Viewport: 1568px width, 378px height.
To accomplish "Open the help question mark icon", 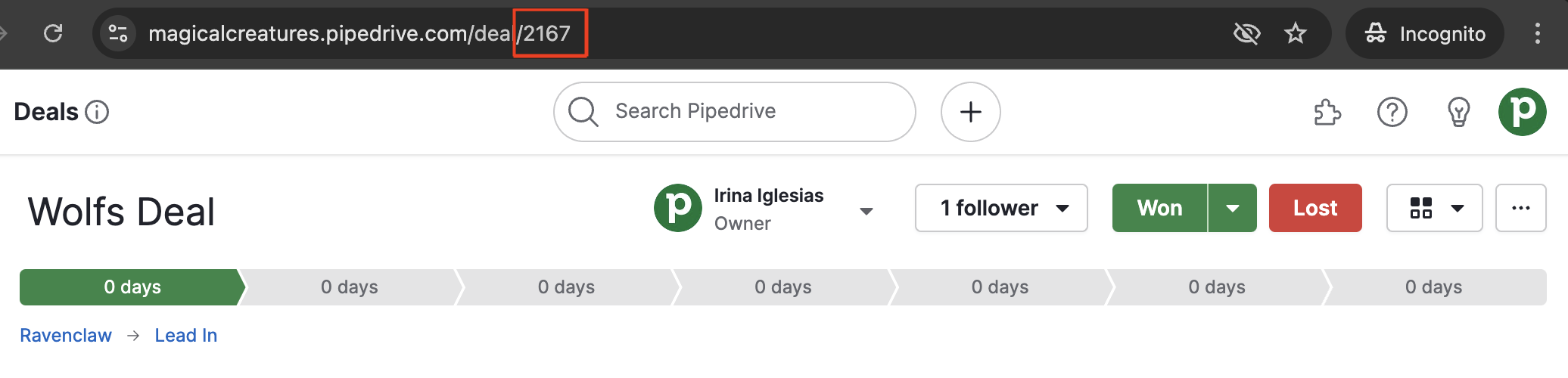I will 1392,112.
